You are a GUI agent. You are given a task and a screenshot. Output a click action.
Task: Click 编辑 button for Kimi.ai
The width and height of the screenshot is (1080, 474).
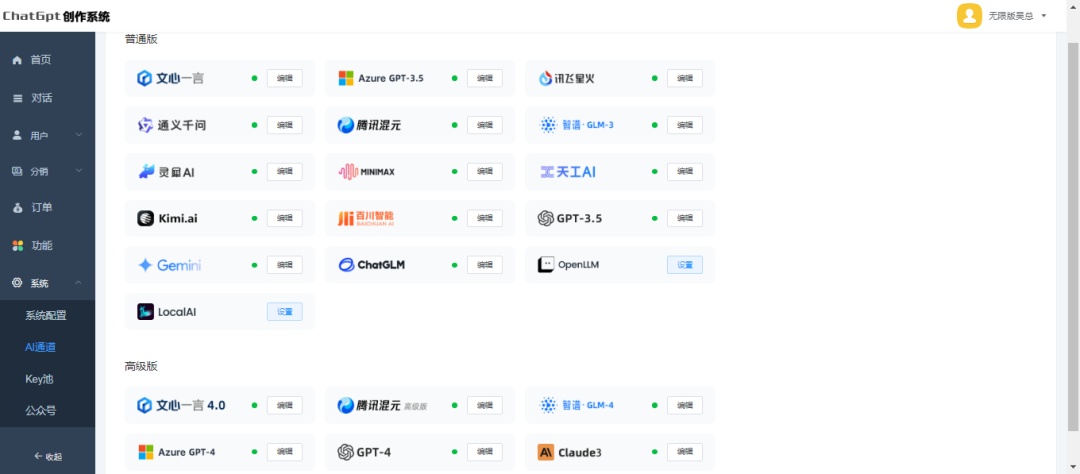(x=284, y=218)
